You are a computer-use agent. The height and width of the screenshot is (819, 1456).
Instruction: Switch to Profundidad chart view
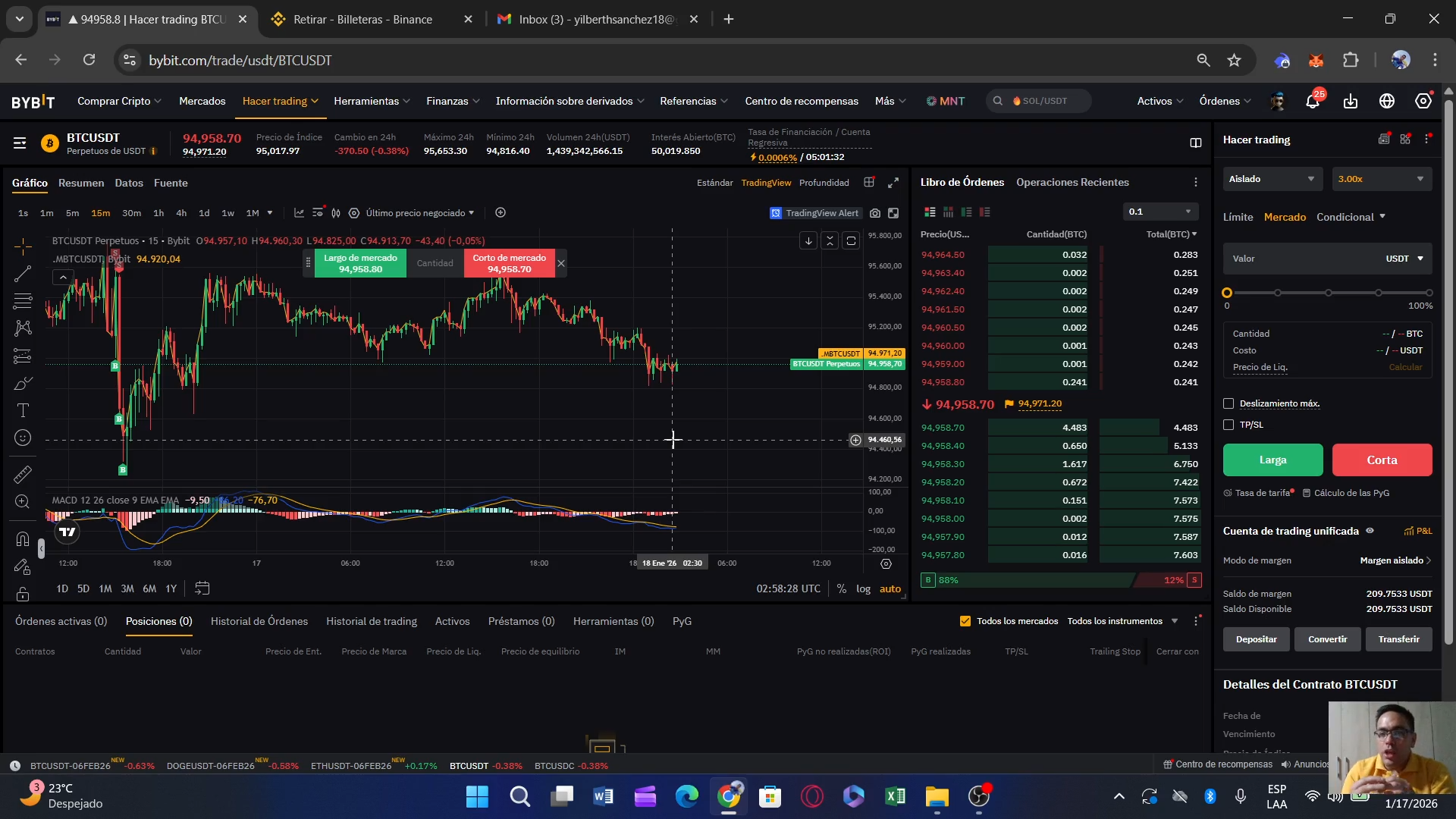[x=824, y=183]
